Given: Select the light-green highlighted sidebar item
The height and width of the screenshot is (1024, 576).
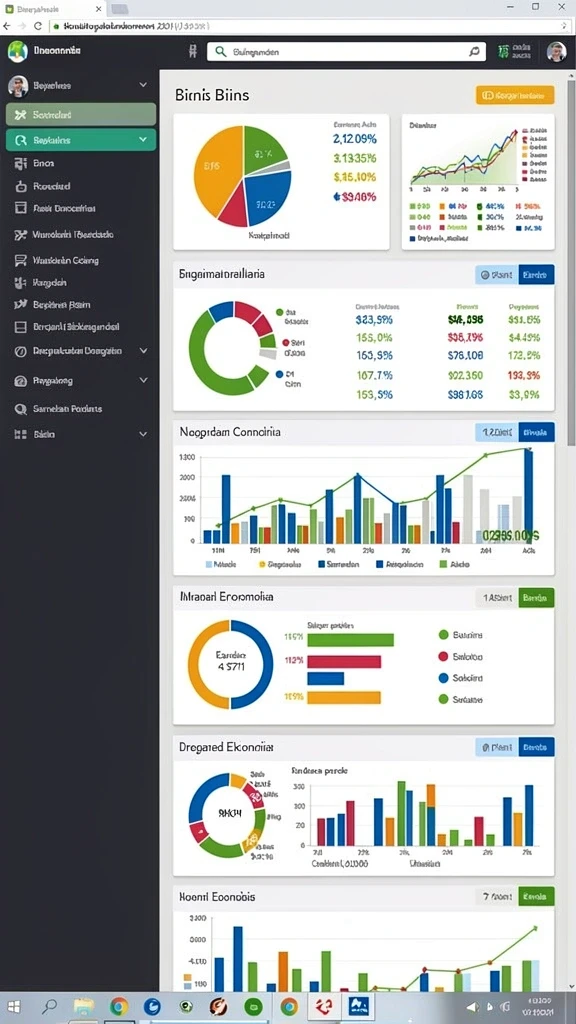Looking at the screenshot, I should [81, 114].
